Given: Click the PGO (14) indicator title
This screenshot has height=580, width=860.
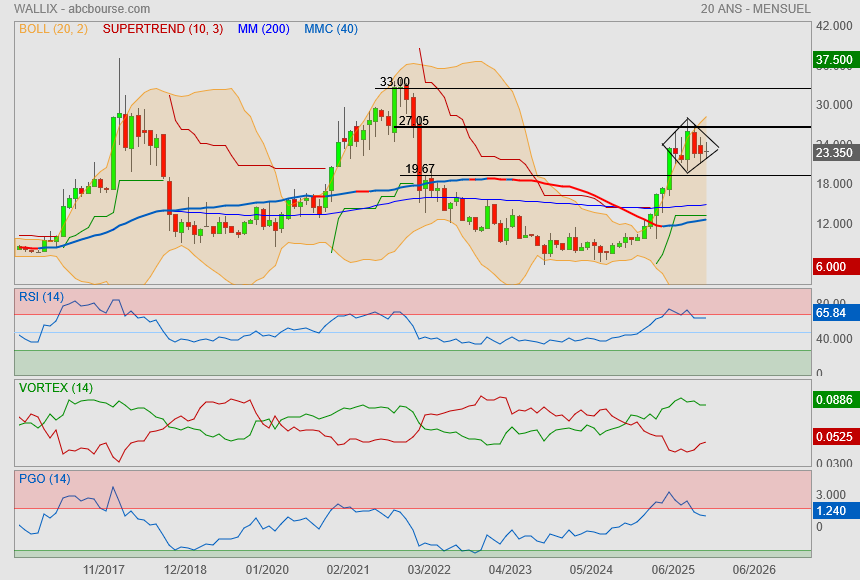Looking at the screenshot, I should tap(44, 478).
